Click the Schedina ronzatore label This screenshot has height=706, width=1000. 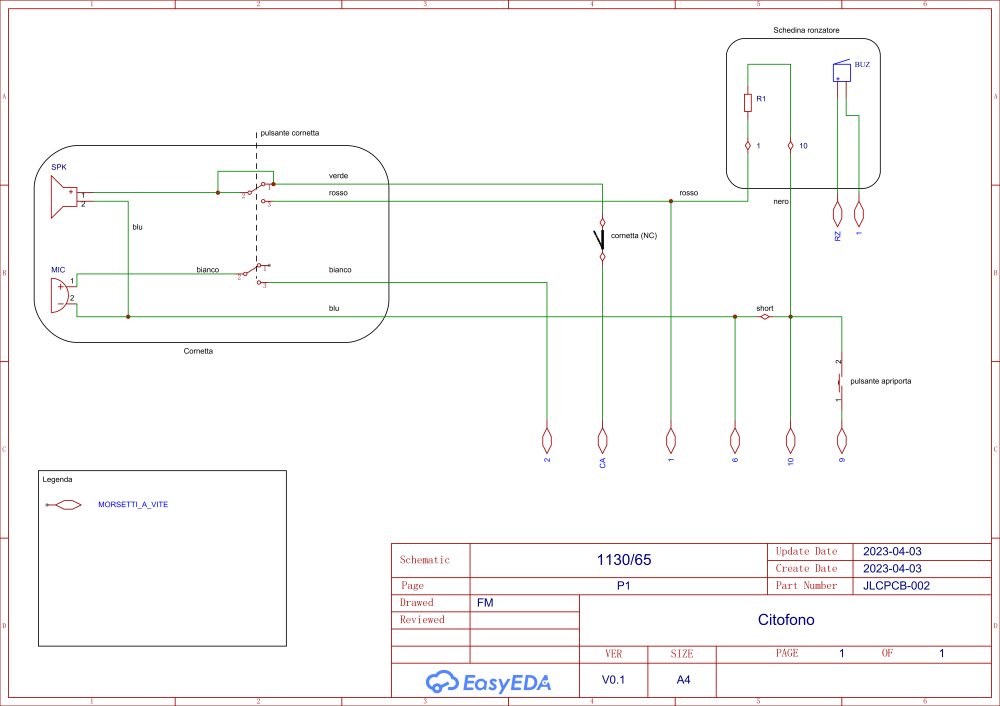coord(806,30)
